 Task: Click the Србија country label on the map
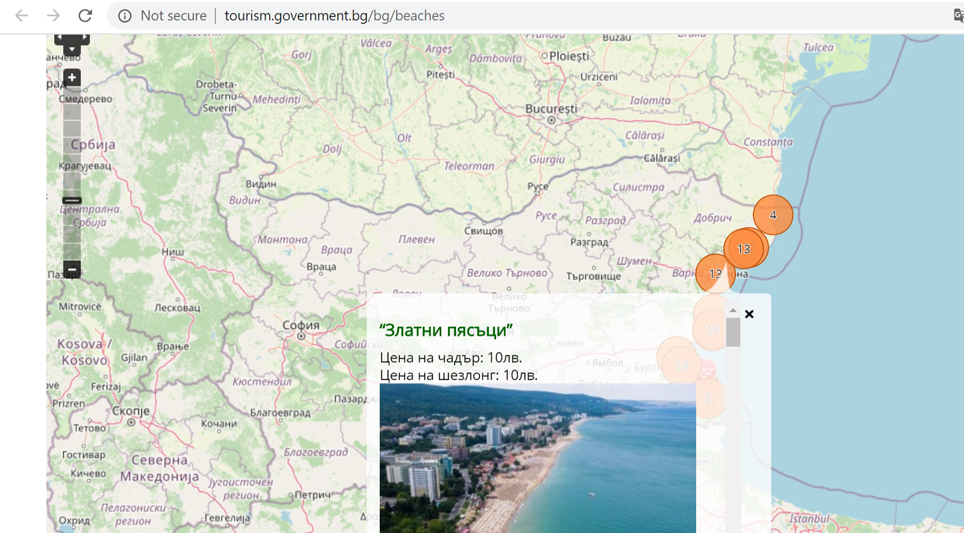tap(93, 145)
